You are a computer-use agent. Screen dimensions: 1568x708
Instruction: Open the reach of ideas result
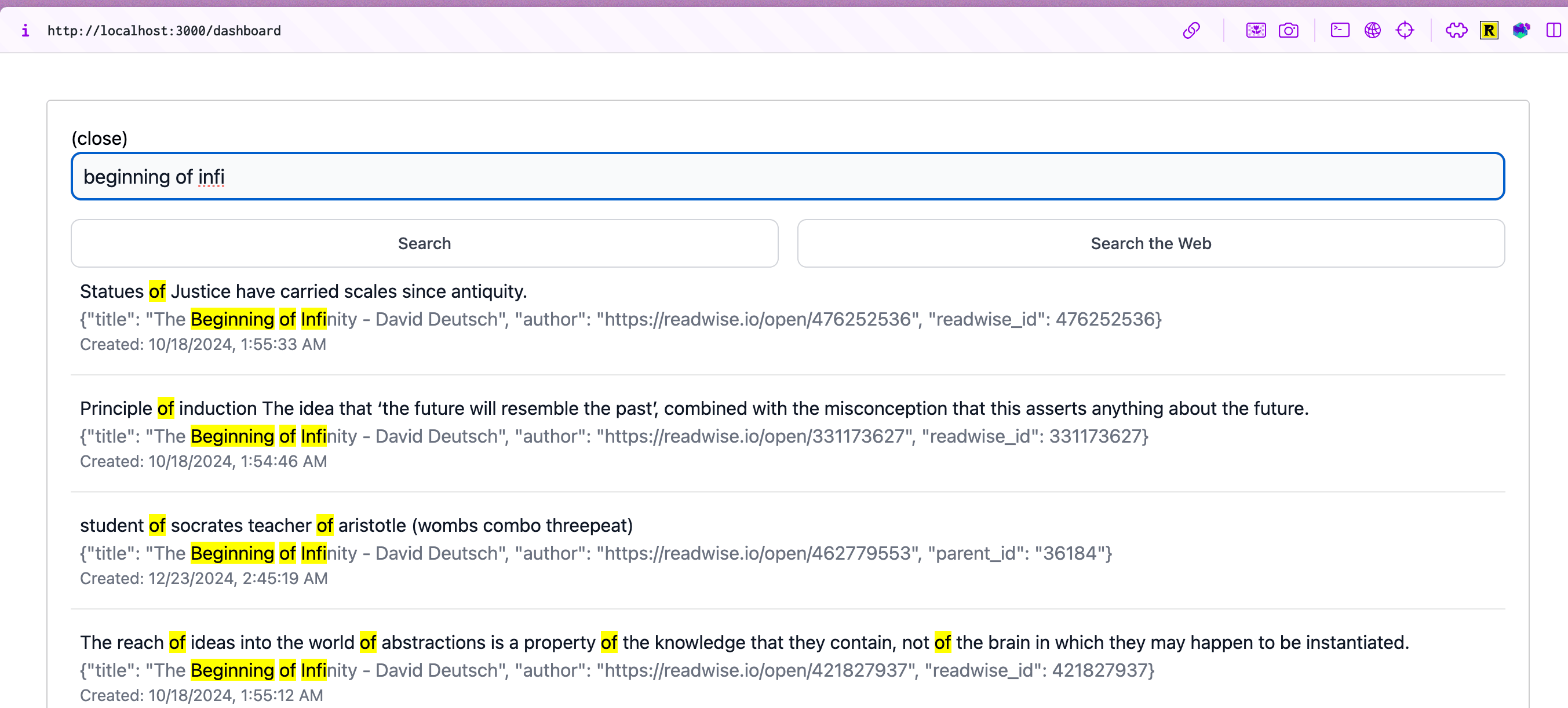744,641
